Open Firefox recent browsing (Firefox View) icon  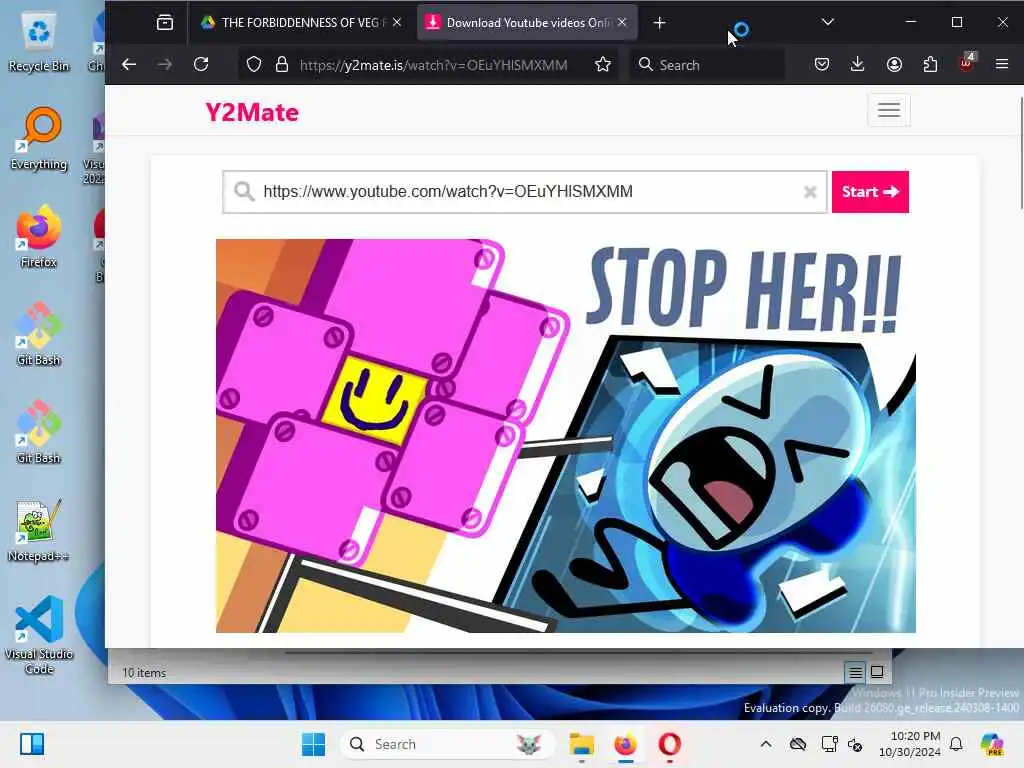(165, 23)
